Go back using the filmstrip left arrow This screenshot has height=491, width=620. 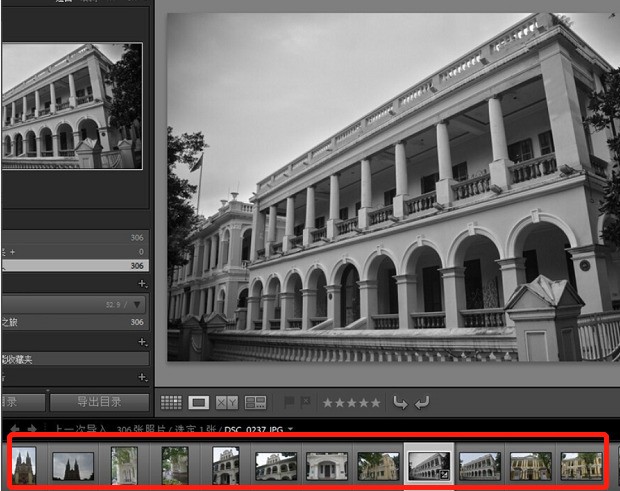pos(15,428)
